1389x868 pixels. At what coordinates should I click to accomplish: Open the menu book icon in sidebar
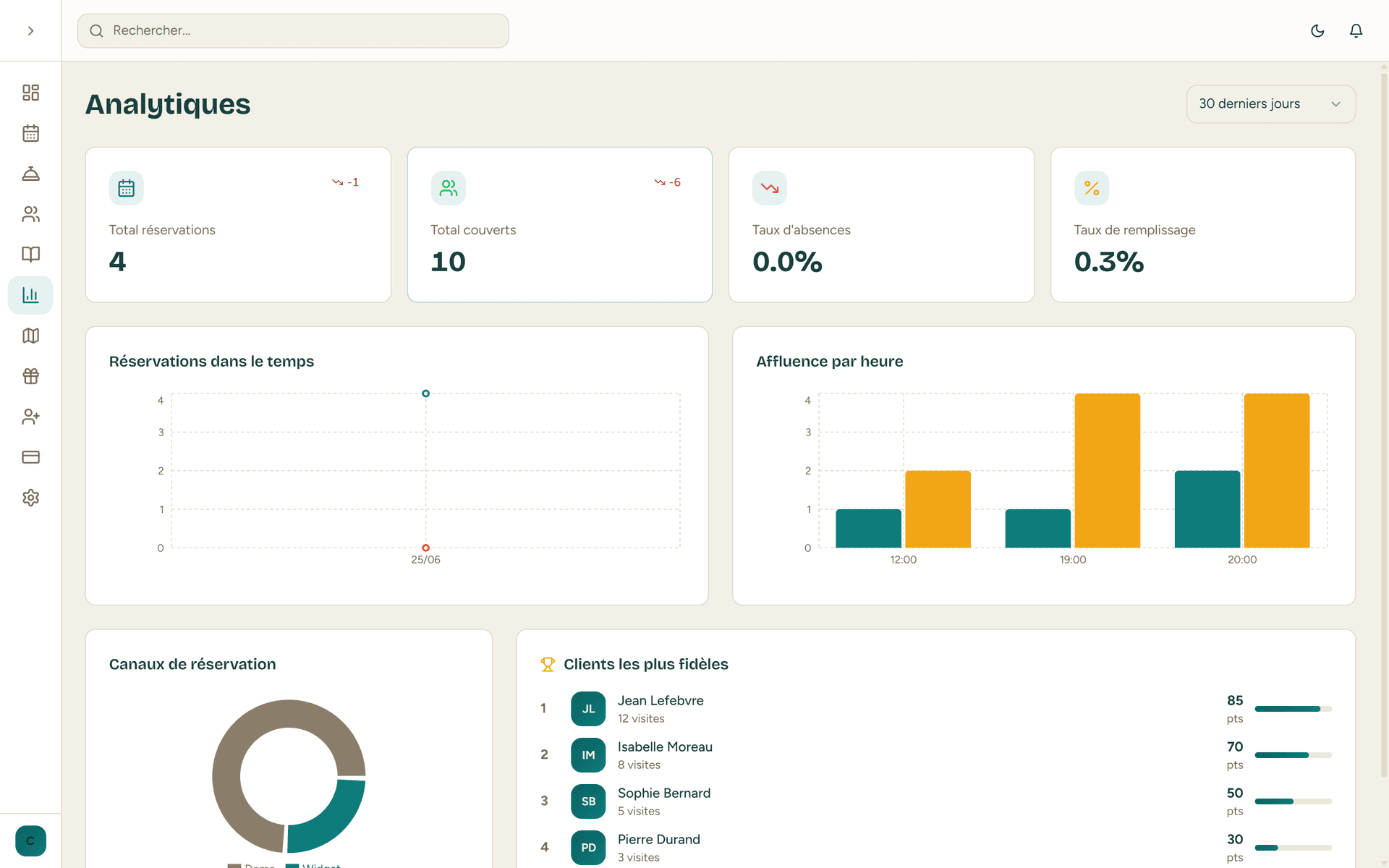[30, 255]
